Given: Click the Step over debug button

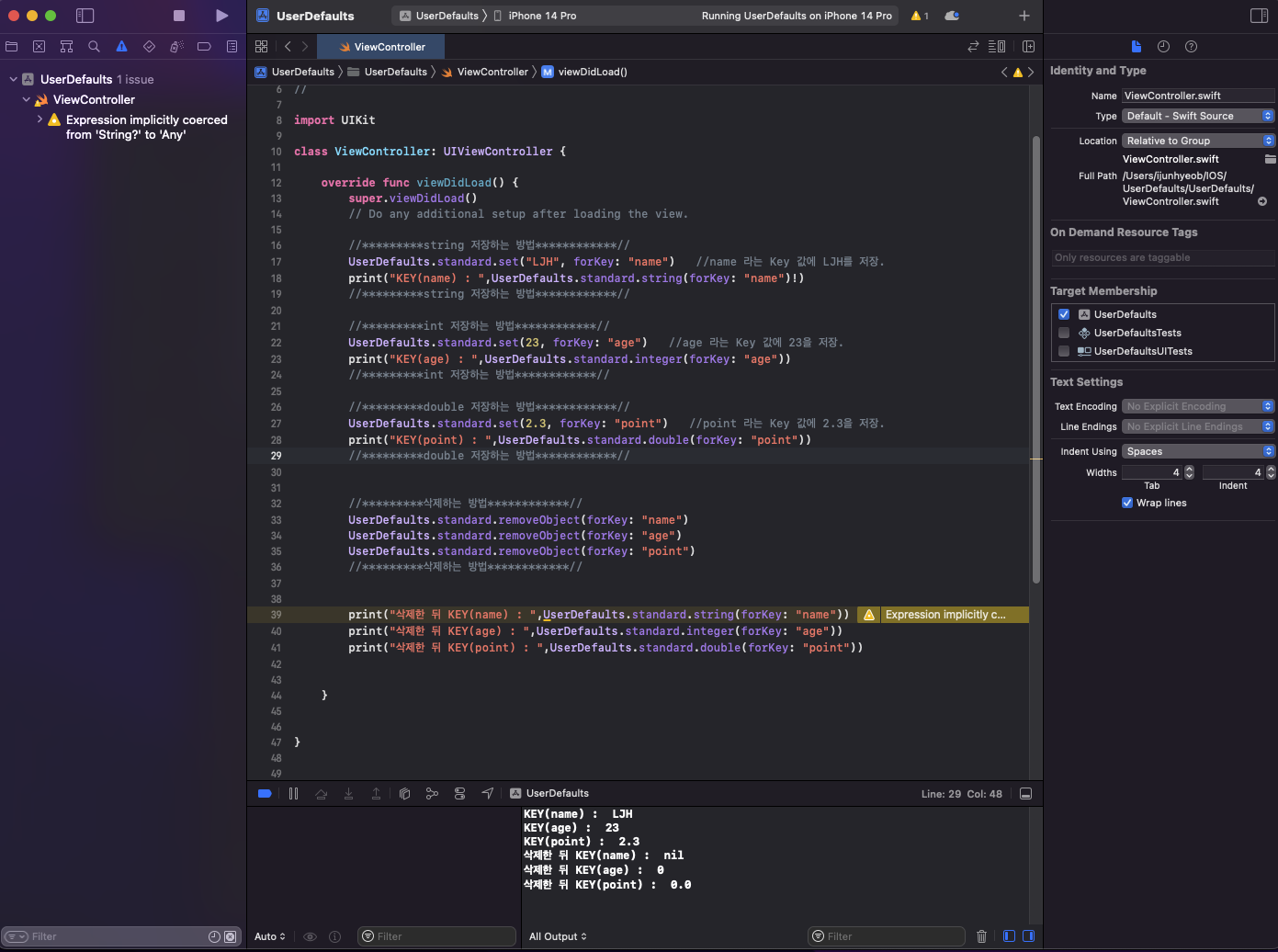Looking at the screenshot, I should tap(321, 793).
